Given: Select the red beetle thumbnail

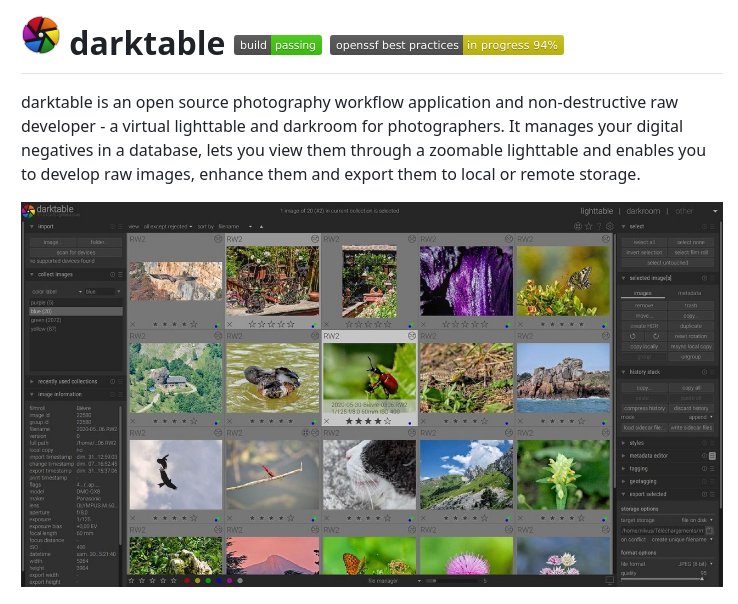Looking at the screenshot, I should pos(369,370).
